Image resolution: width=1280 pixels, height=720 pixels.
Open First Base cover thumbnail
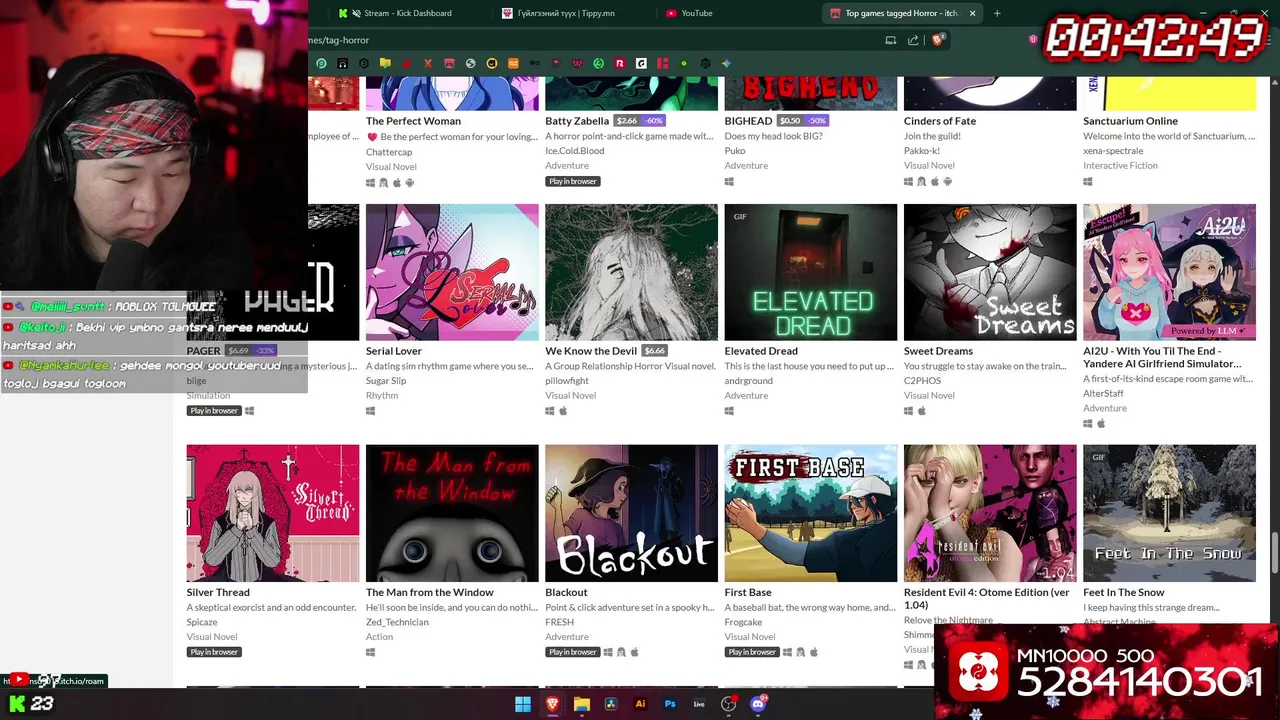811,513
